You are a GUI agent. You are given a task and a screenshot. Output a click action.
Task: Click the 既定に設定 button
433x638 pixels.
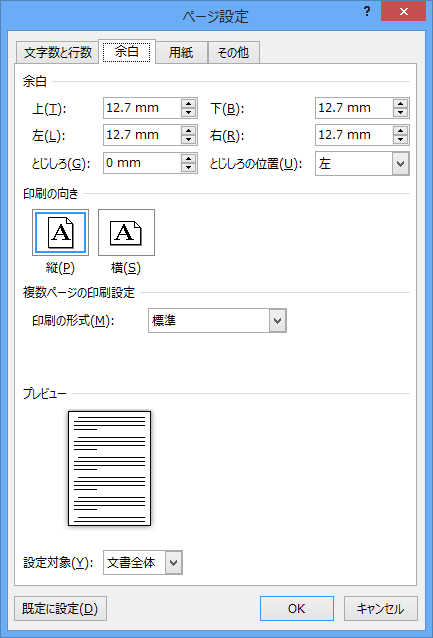[60, 608]
